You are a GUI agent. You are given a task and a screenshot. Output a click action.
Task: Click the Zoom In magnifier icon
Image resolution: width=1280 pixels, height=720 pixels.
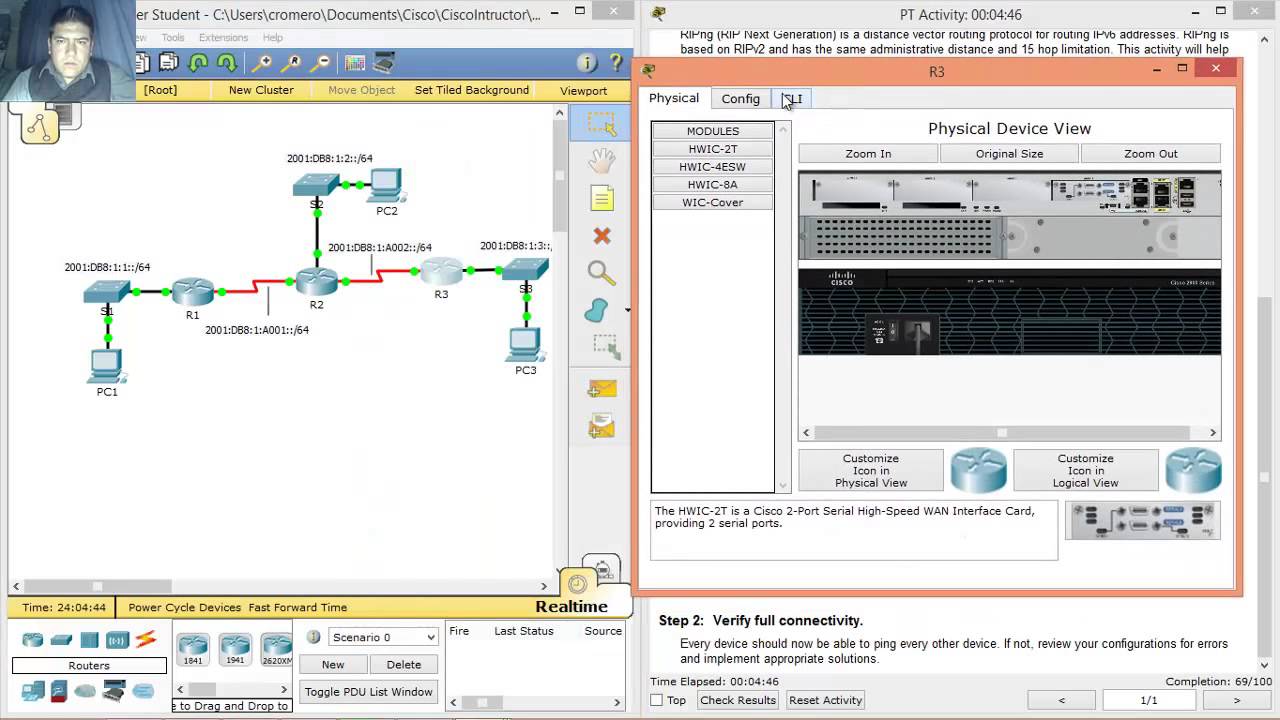[x=262, y=63]
